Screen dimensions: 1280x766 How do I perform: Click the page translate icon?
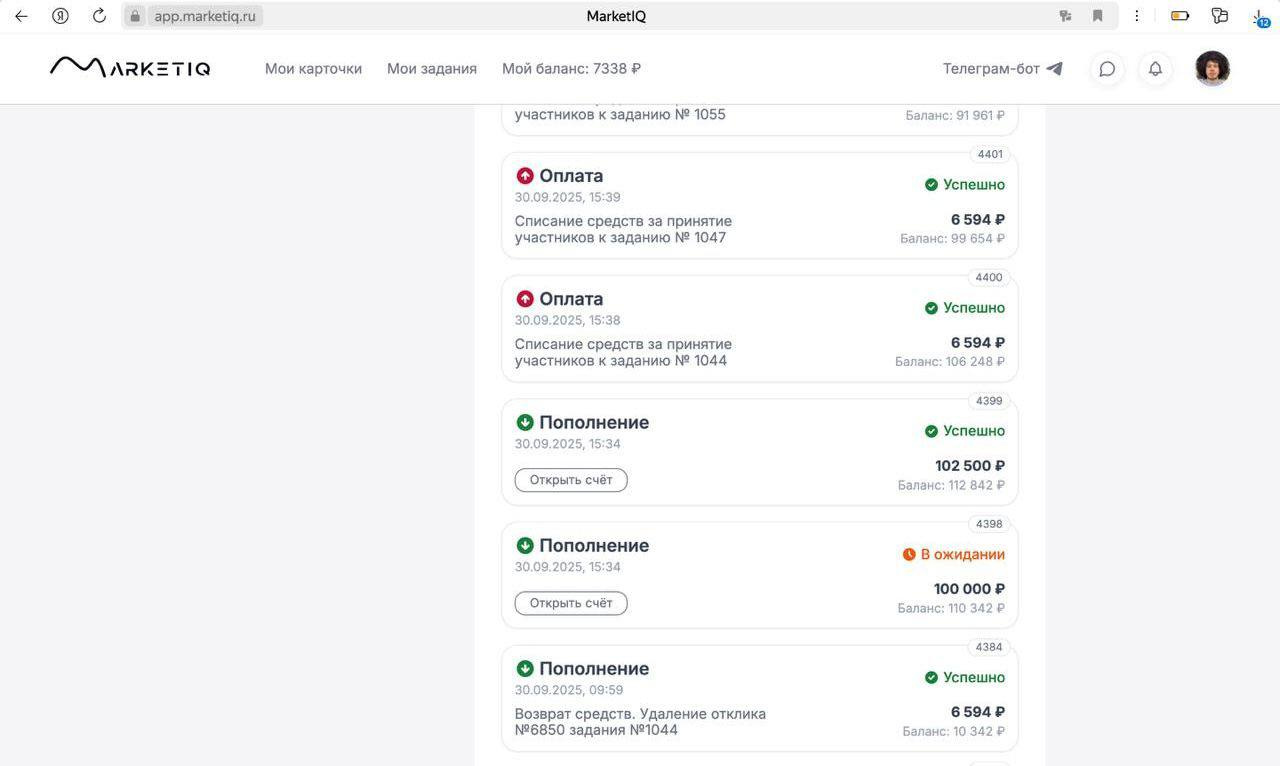click(1065, 16)
